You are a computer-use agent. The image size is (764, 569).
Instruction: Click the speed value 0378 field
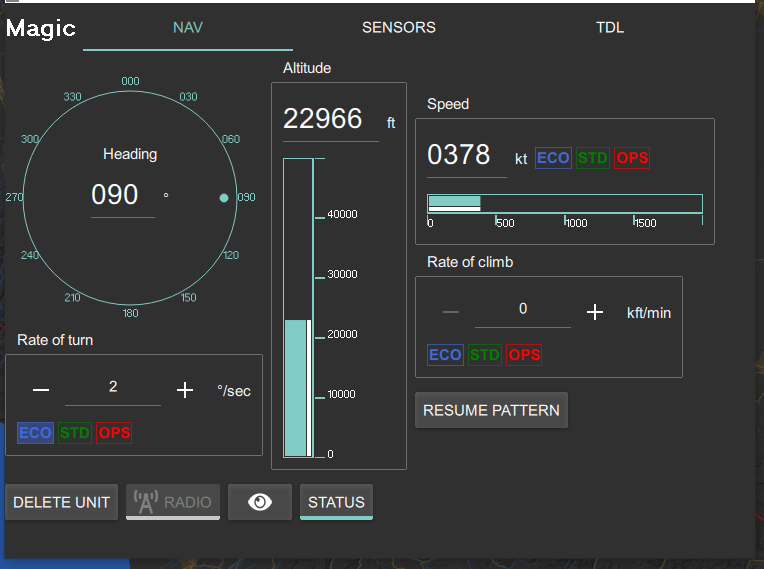tap(467, 156)
